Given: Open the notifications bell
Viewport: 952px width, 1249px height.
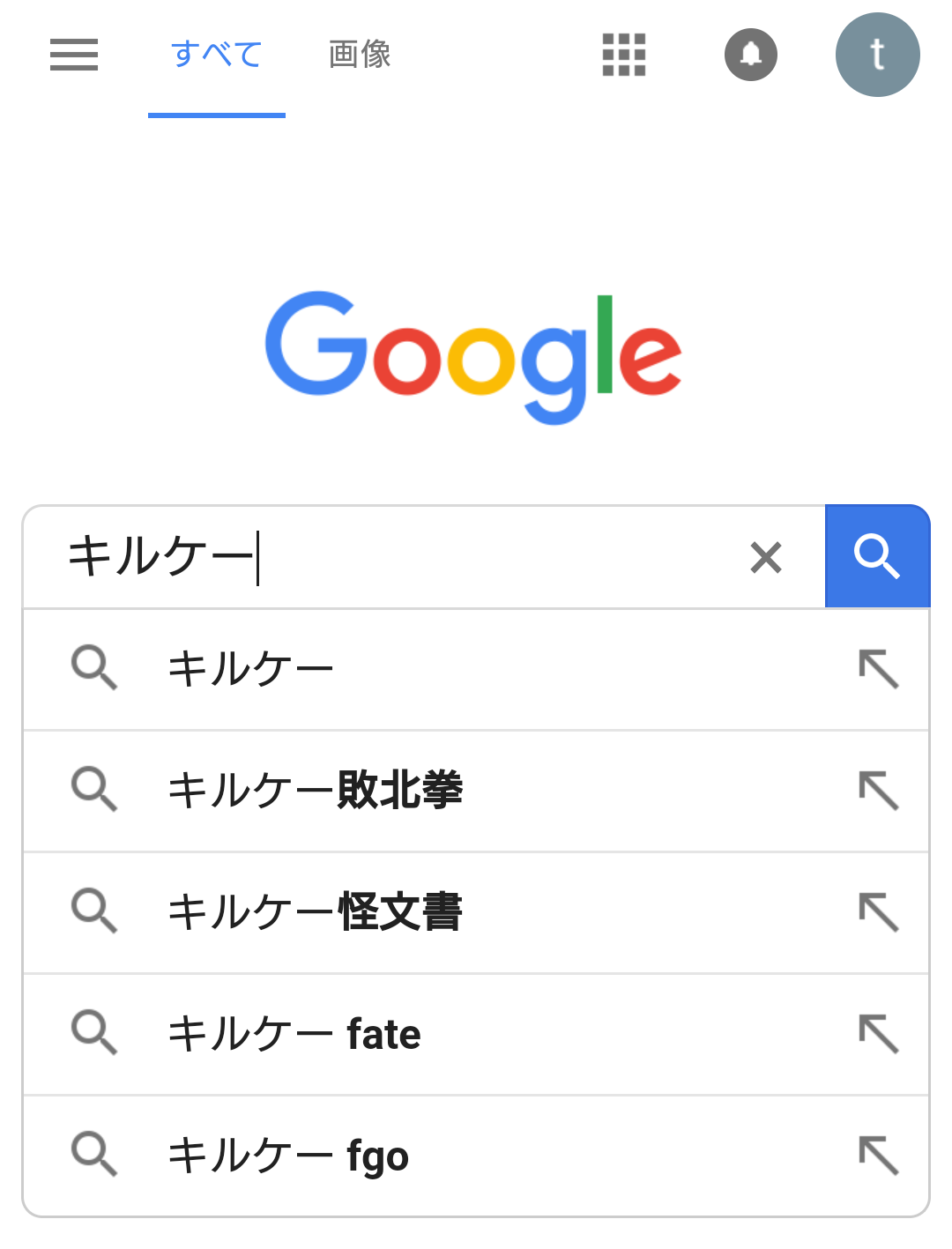Looking at the screenshot, I should (751, 55).
